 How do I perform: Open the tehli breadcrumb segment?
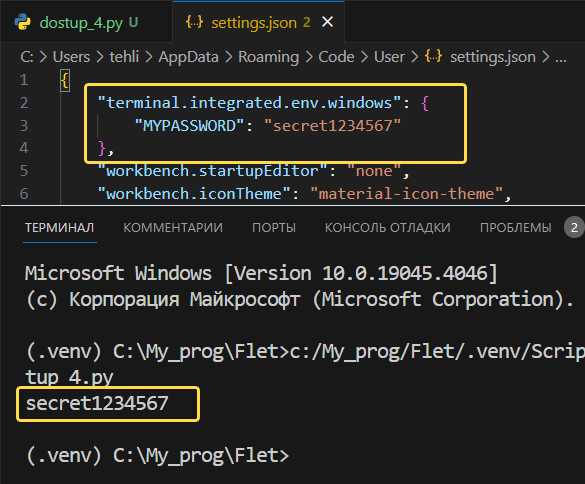tap(124, 57)
